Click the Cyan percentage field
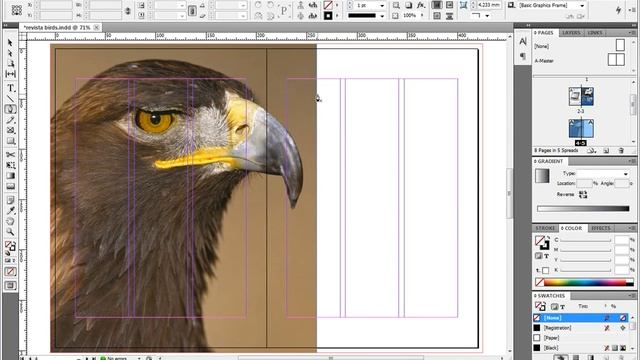640x360 pixels. (x=622, y=240)
